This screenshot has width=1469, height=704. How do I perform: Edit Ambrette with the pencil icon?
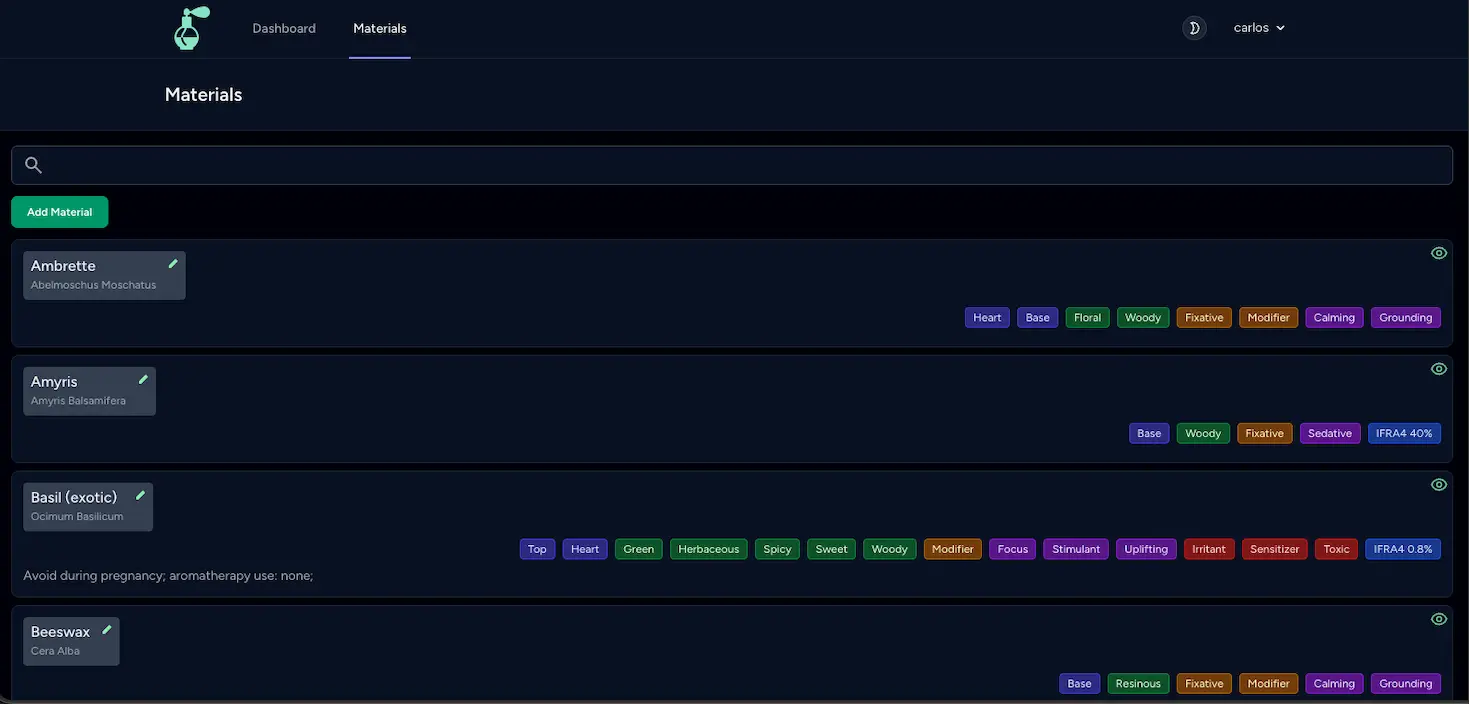click(x=173, y=264)
